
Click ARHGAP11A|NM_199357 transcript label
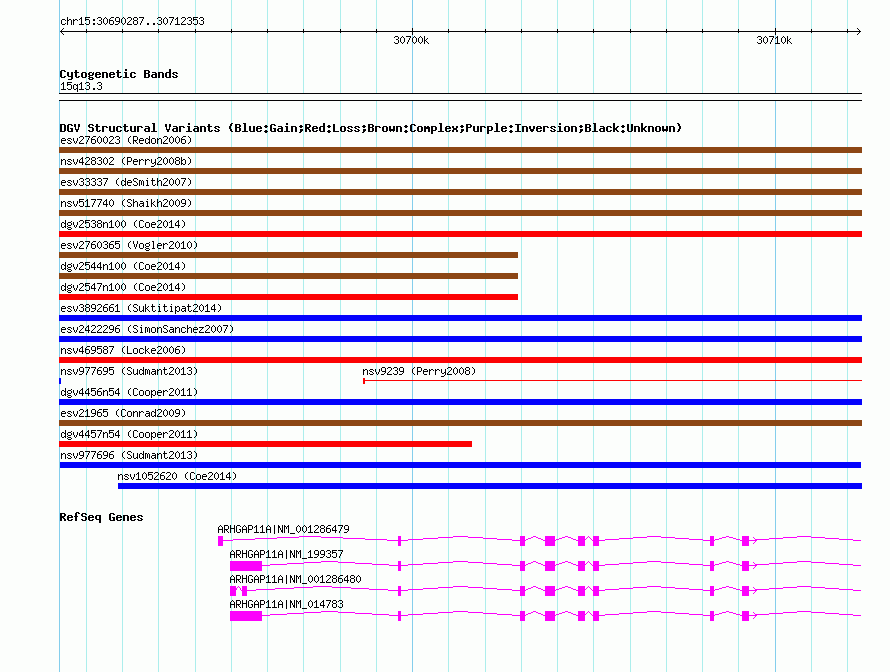(286, 554)
